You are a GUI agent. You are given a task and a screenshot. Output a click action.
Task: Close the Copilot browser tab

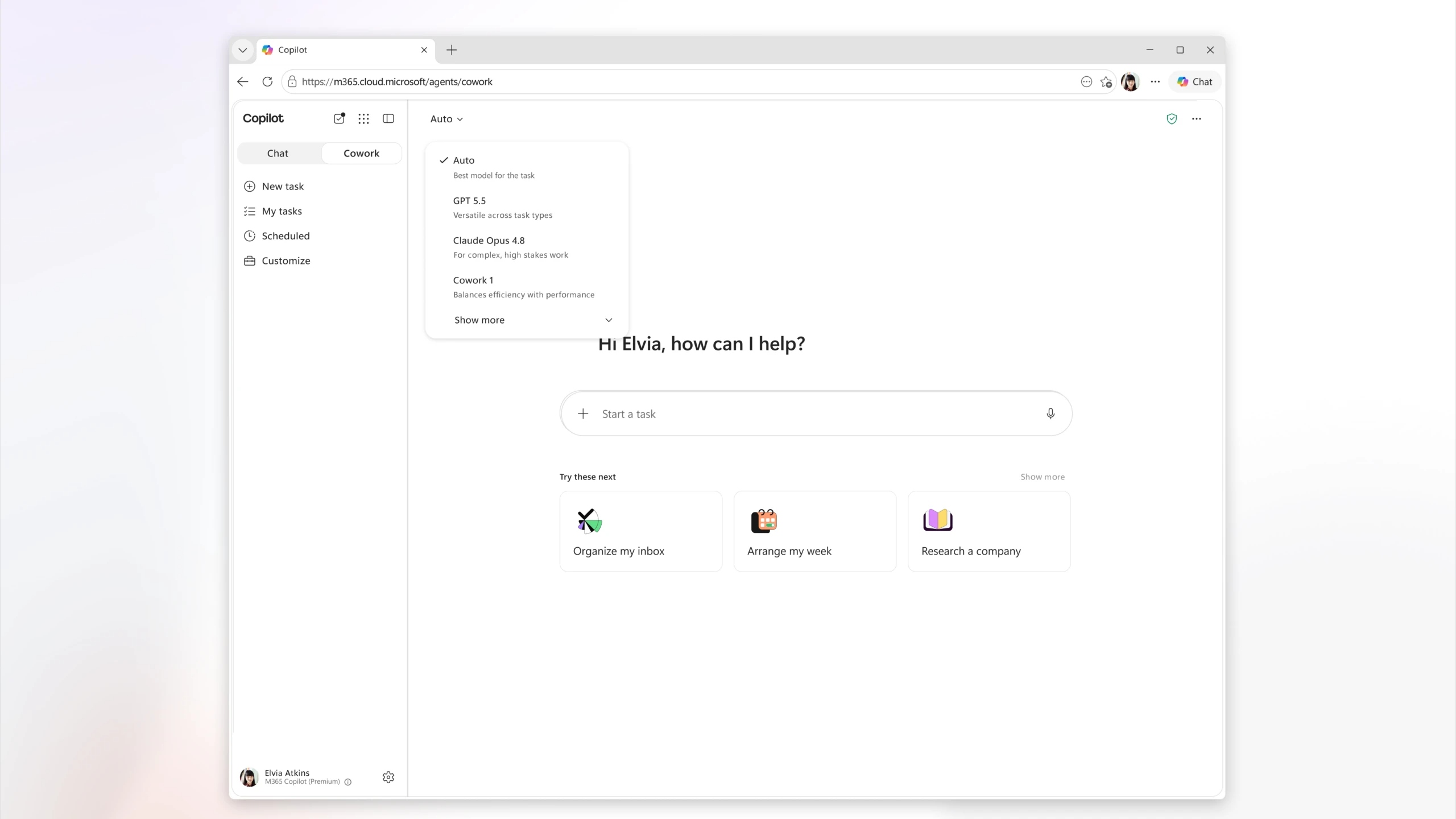coord(424,50)
